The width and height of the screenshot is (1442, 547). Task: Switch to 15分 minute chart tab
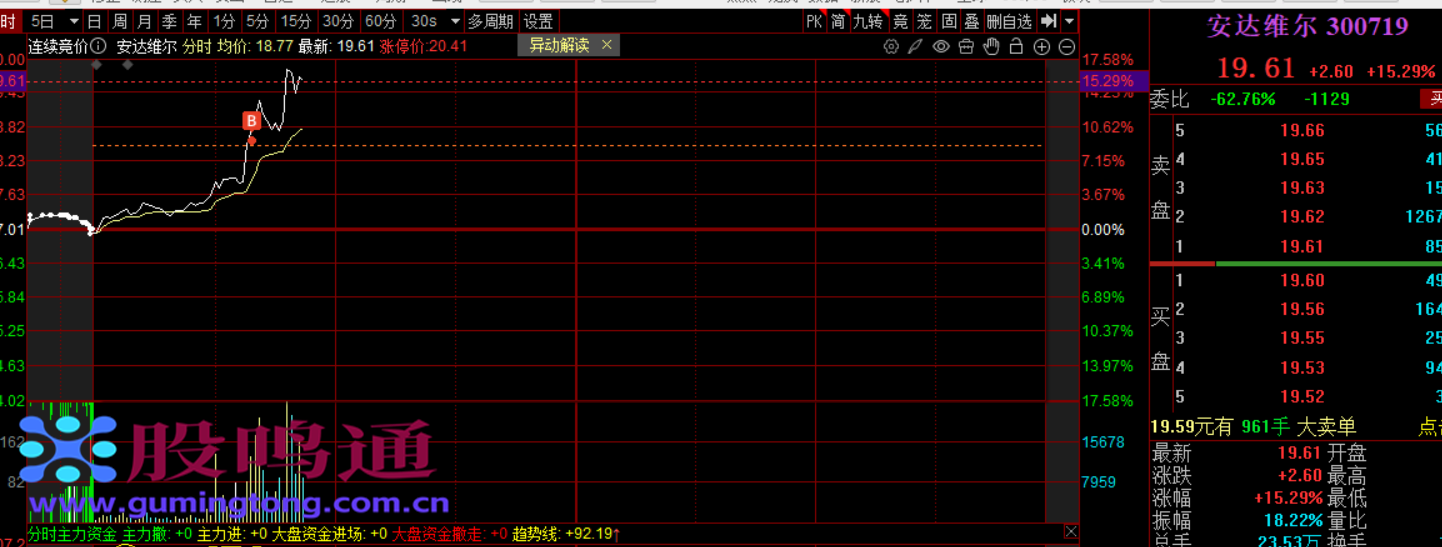coord(295,21)
